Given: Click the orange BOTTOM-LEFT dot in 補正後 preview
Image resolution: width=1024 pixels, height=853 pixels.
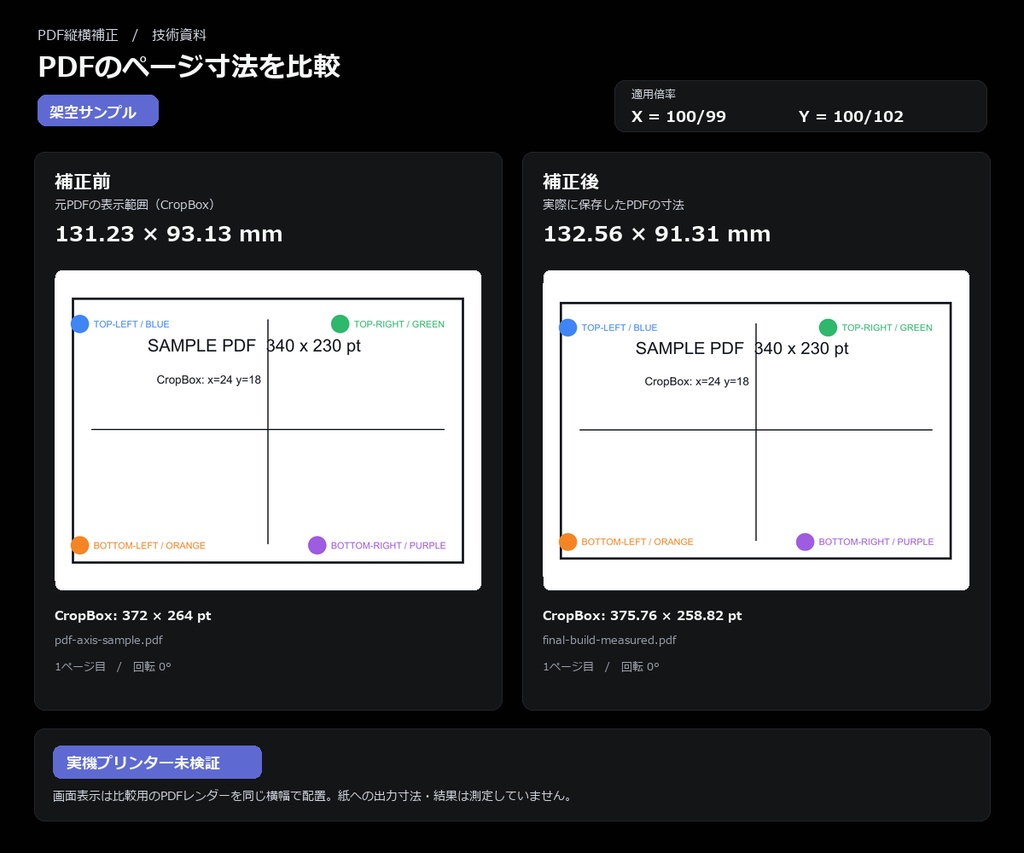Looking at the screenshot, I should (568, 541).
